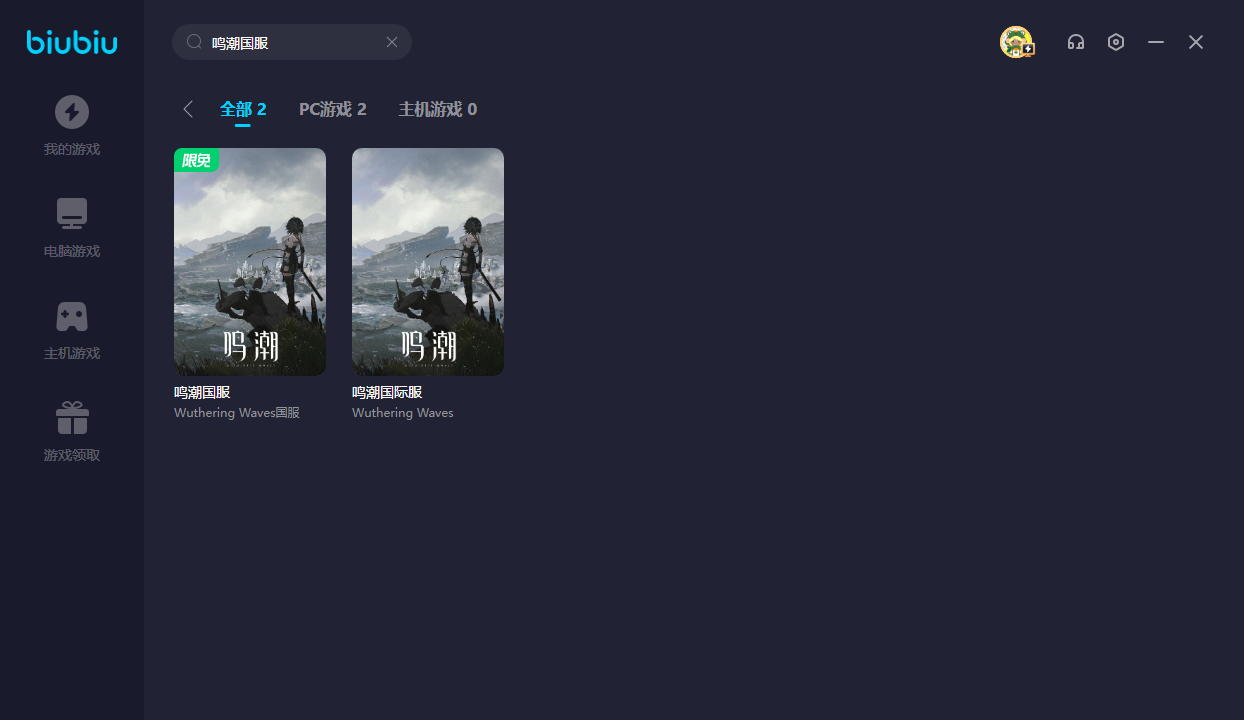Go back with the left arrow
Viewport: 1244px width, 720px height.
pyautogui.click(x=188, y=109)
